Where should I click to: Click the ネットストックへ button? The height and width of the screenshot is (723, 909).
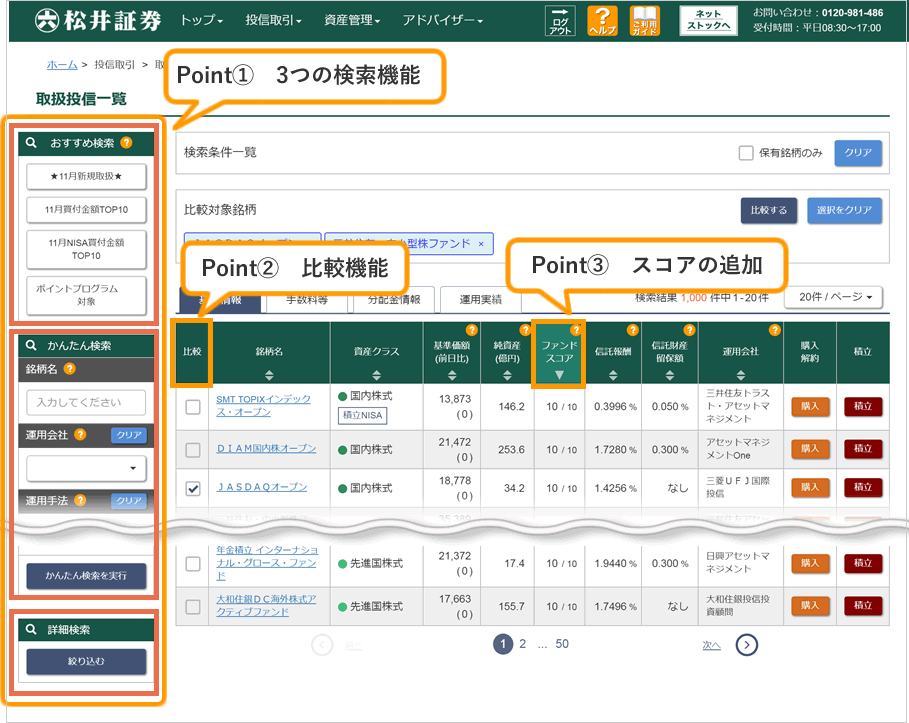pyautogui.click(x=708, y=20)
